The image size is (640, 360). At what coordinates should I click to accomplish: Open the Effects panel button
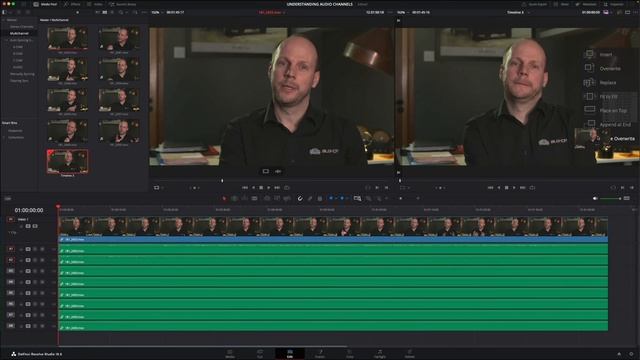[x=72, y=4]
